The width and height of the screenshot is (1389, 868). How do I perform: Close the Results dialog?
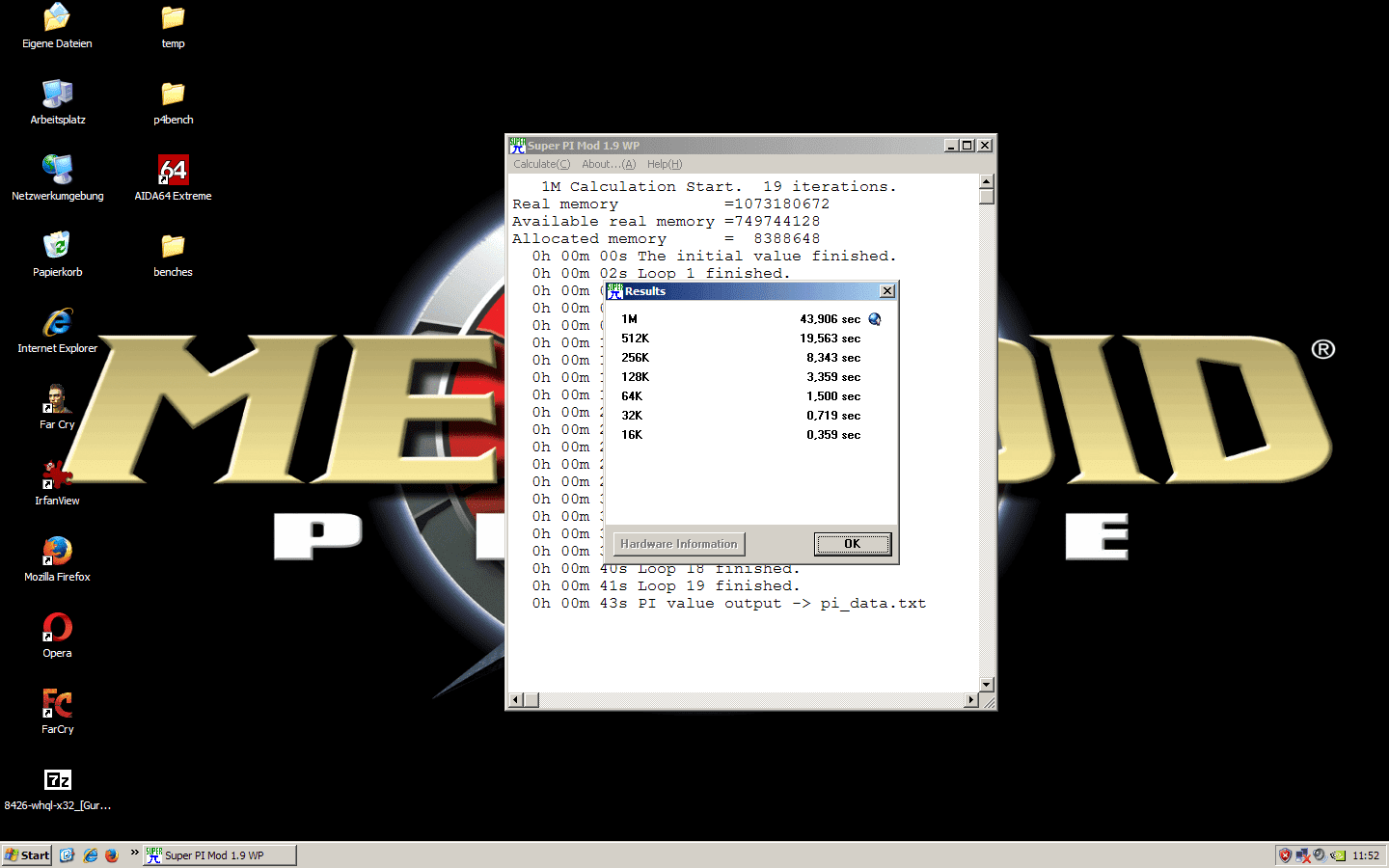[x=887, y=291]
